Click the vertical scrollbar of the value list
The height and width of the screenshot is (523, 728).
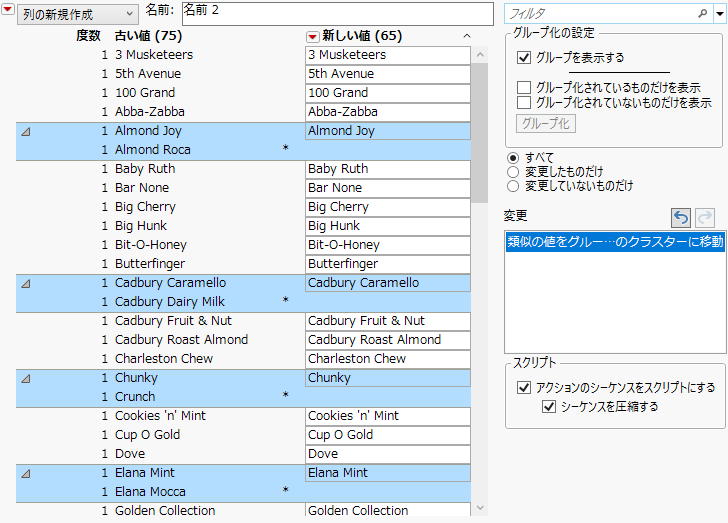(480, 200)
